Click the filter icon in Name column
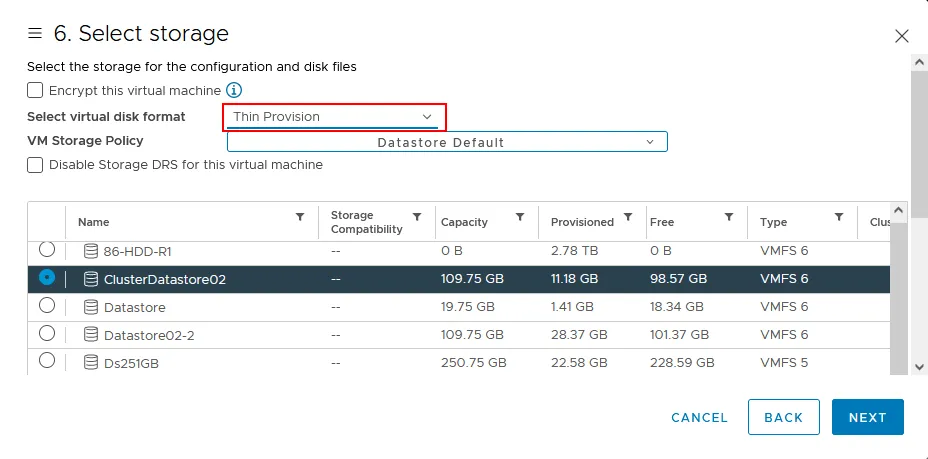Viewport: 928px width, 459px height. [300, 217]
